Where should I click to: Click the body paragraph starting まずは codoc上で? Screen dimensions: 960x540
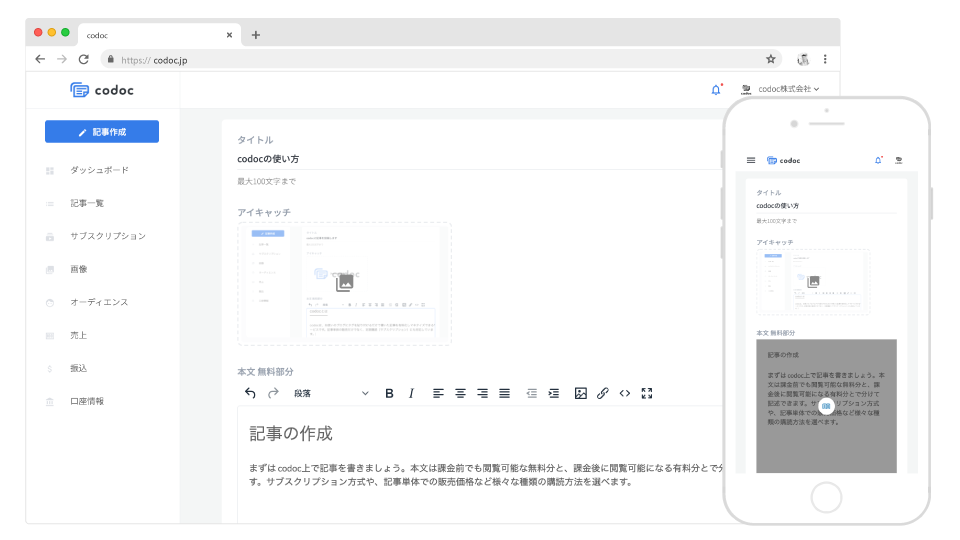click(x=486, y=475)
